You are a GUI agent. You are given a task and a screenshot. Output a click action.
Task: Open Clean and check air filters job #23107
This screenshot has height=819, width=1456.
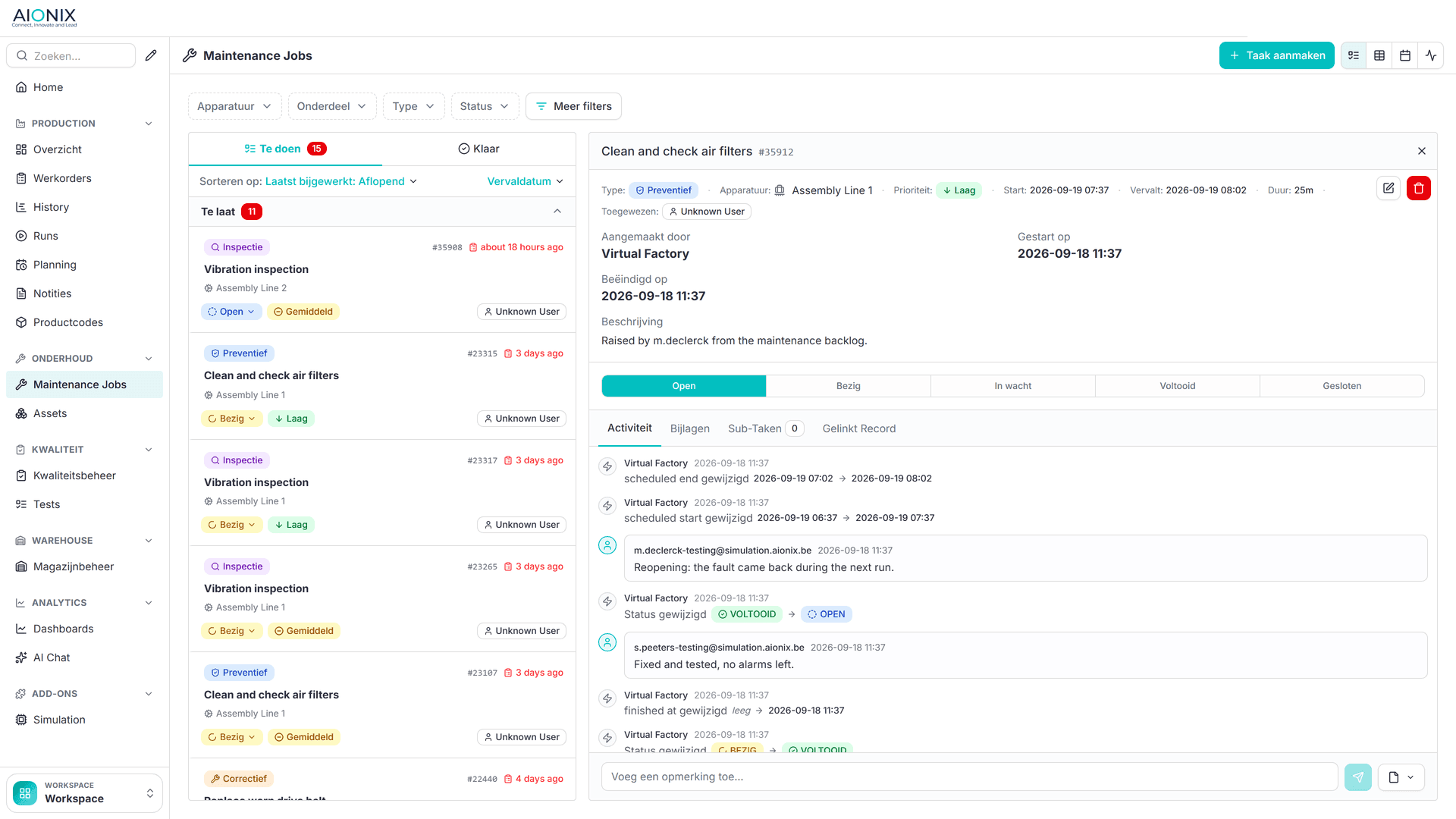coord(382,704)
